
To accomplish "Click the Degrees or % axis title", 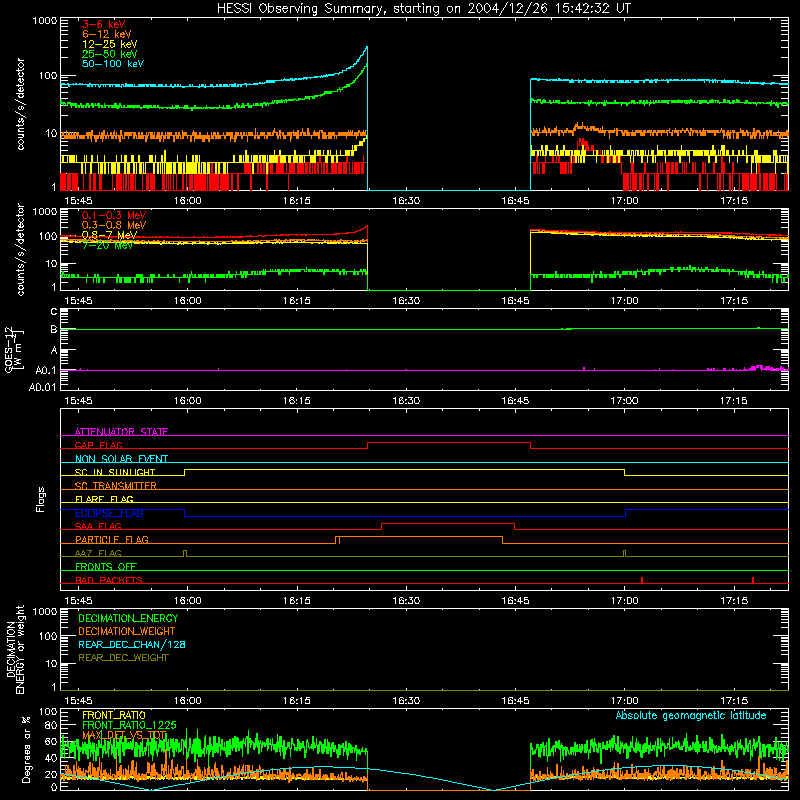I will point(26,749).
